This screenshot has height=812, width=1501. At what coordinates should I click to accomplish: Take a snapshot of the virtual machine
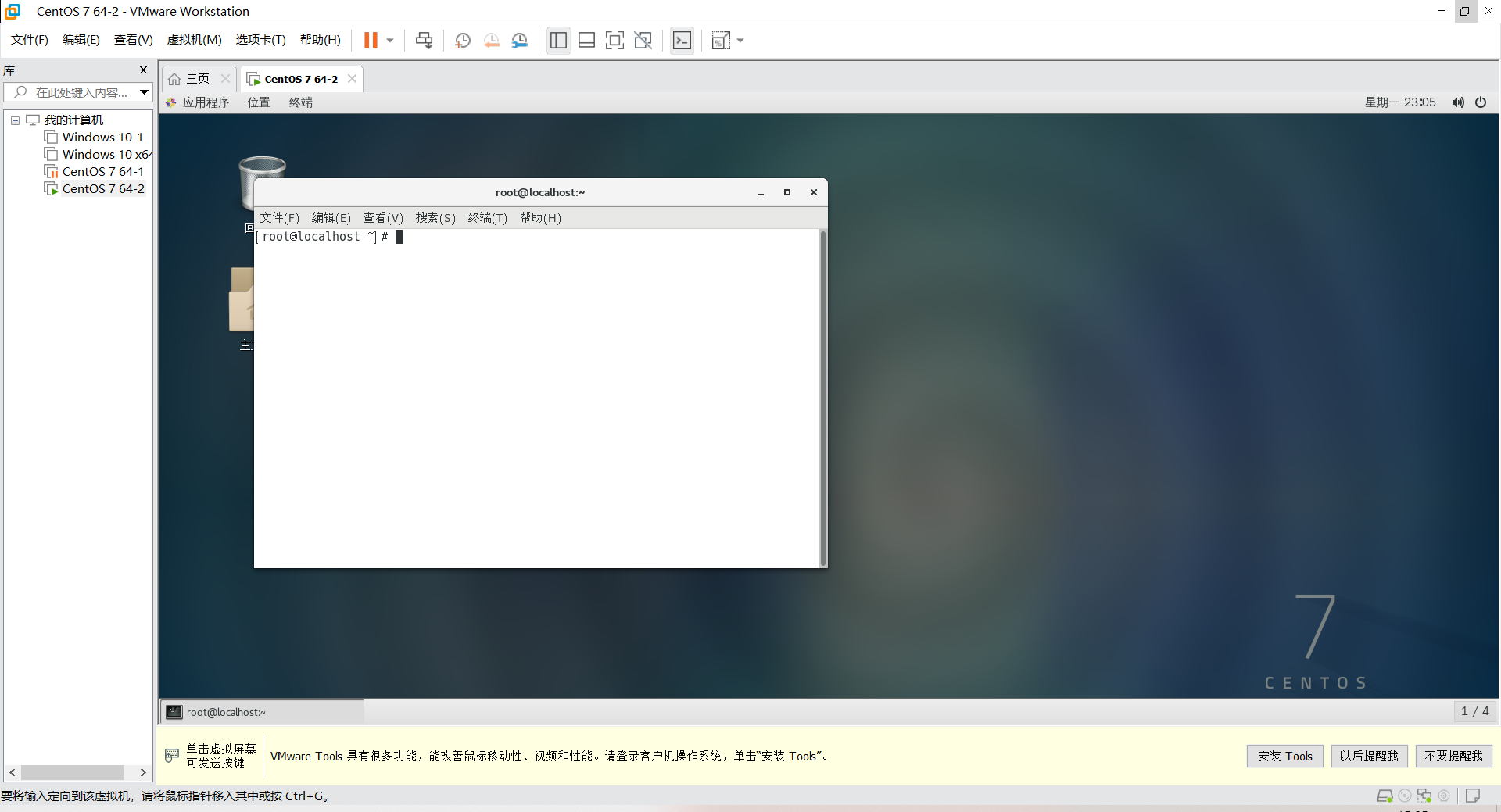(463, 40)
